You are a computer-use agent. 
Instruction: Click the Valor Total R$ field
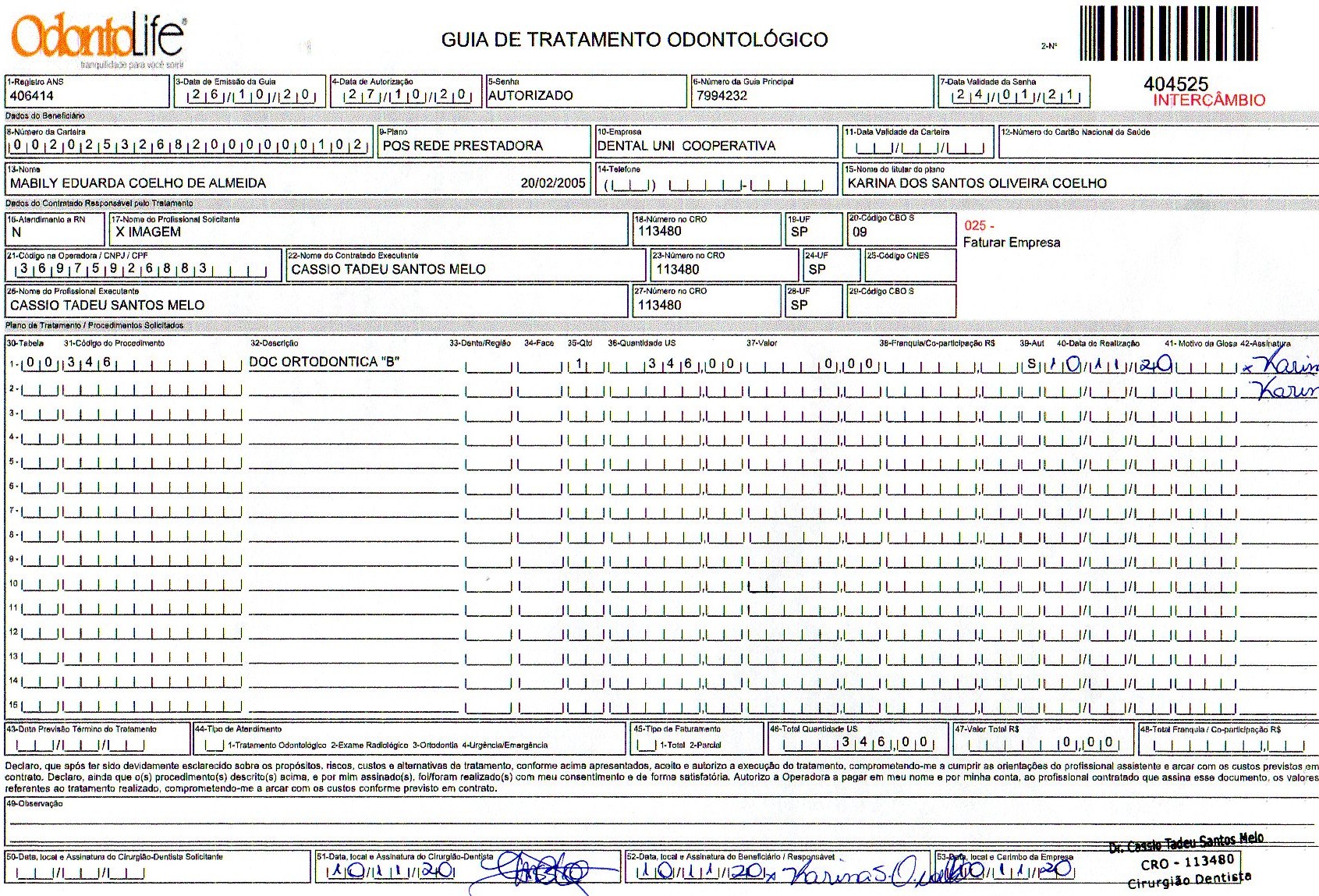point(1043,739)
